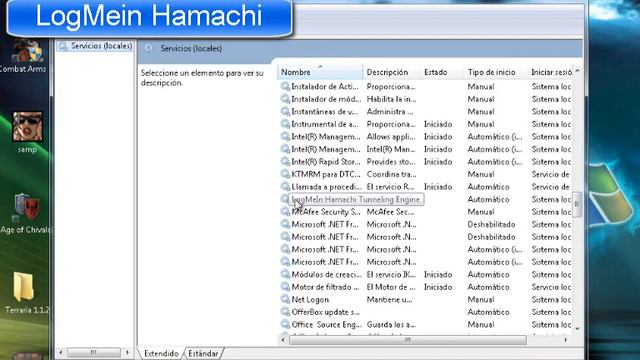Viewport: 640px width, 360px height.
Task: Click the vertical scrollbar thumb of services list
Action: (577, 204)
